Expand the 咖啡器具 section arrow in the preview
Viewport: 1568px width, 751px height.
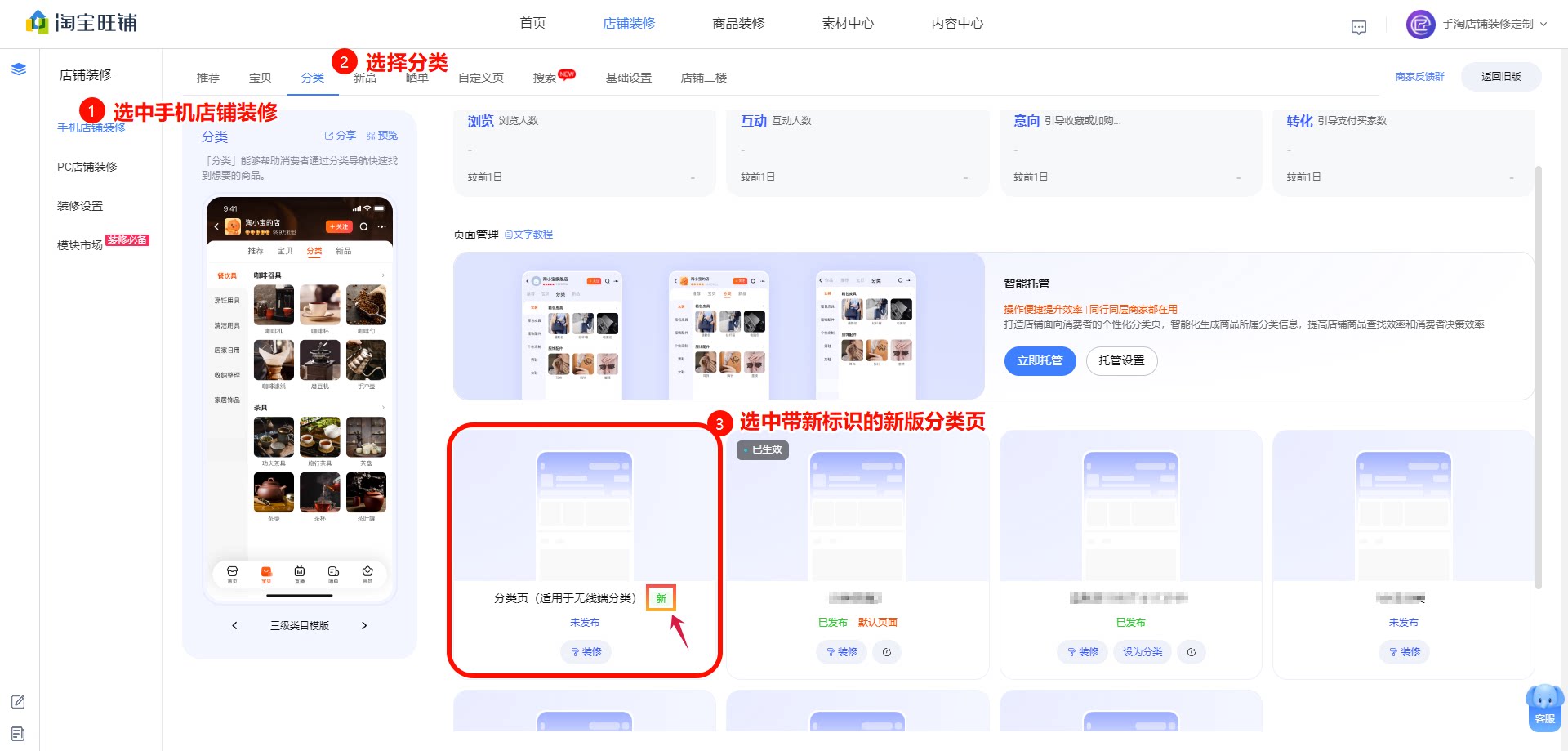point(383,275)
